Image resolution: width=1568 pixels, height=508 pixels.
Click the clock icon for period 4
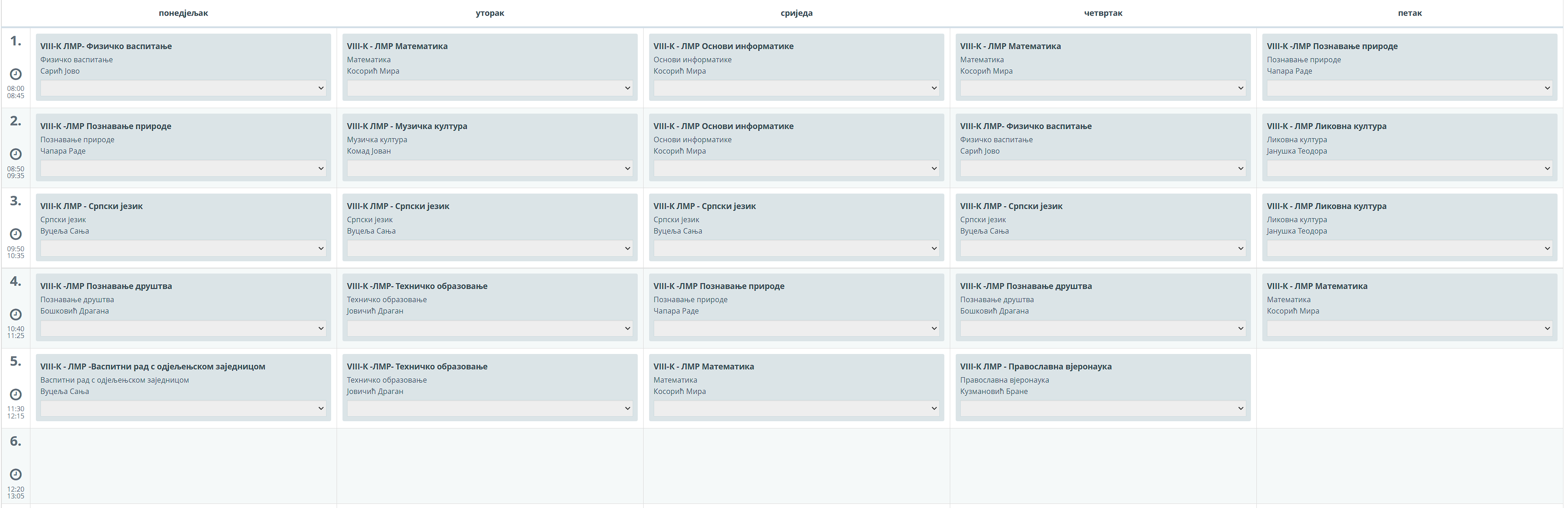(16, 314)
